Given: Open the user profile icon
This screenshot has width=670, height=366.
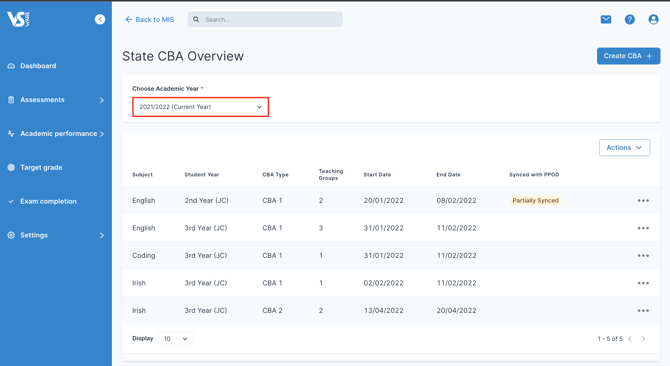Looking at the screenshot, I should [653, 19].
